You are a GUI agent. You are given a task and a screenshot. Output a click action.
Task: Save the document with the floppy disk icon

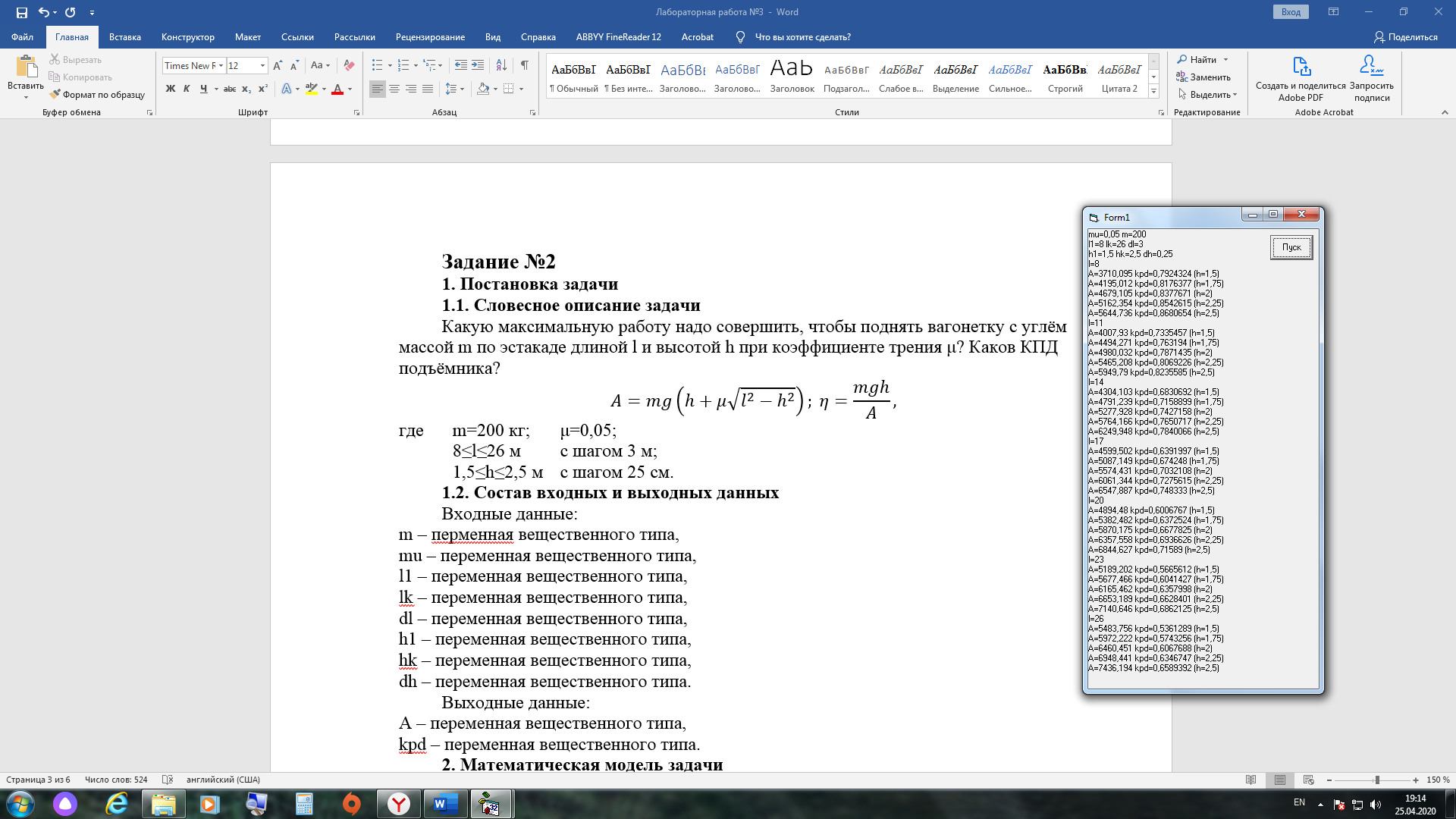[21, 12]
